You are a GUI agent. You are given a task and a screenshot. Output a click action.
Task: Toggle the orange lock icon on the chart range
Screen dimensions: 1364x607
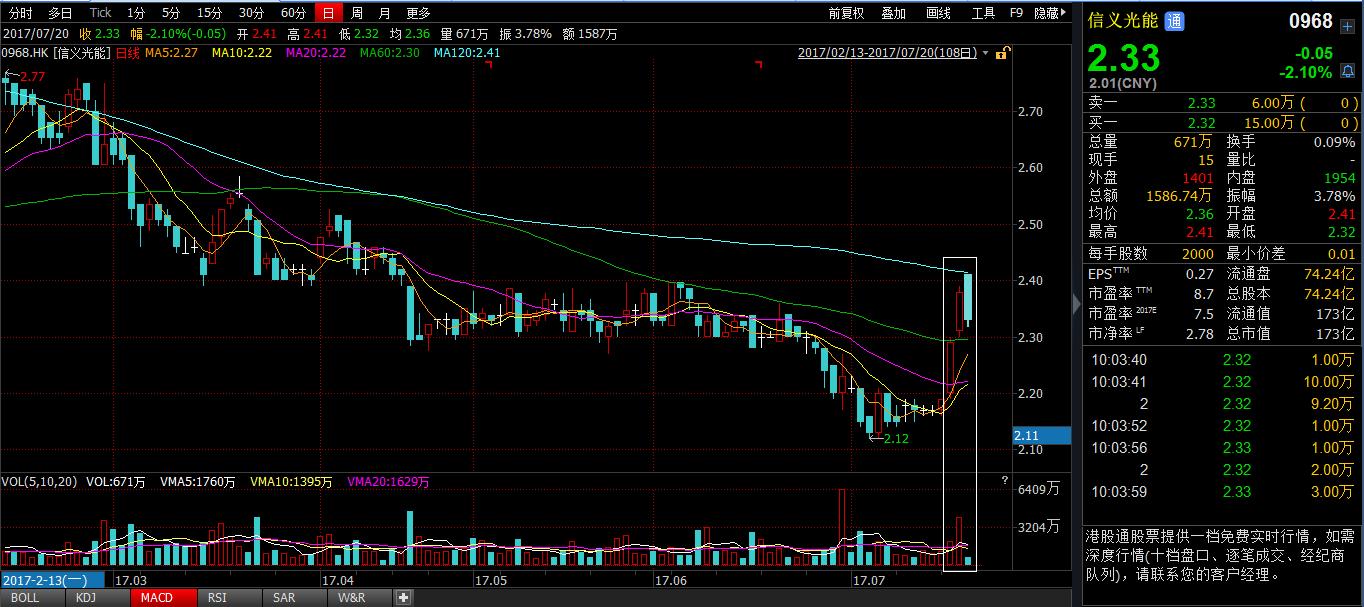pyautogui.click(x=1002, y=53)
